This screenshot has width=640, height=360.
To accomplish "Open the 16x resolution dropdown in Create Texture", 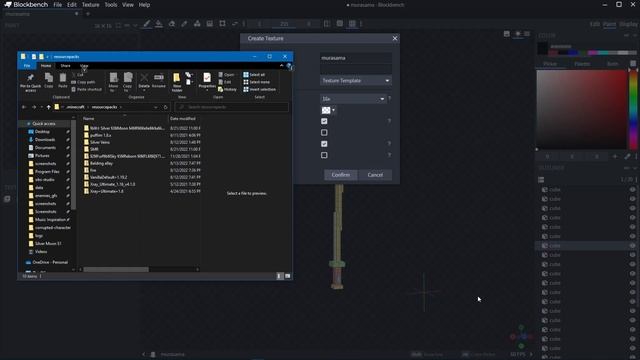I will 353,99.
